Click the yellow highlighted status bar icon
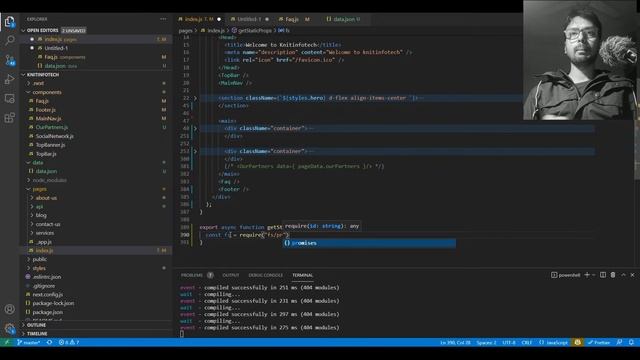 coord(577,342)
